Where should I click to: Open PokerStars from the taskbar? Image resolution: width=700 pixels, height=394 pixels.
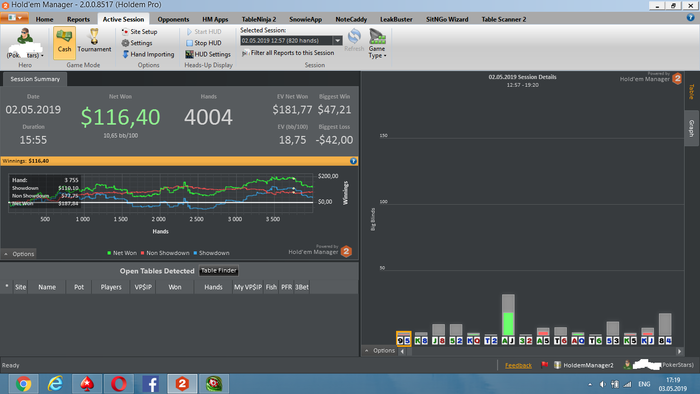pos(87,384)
